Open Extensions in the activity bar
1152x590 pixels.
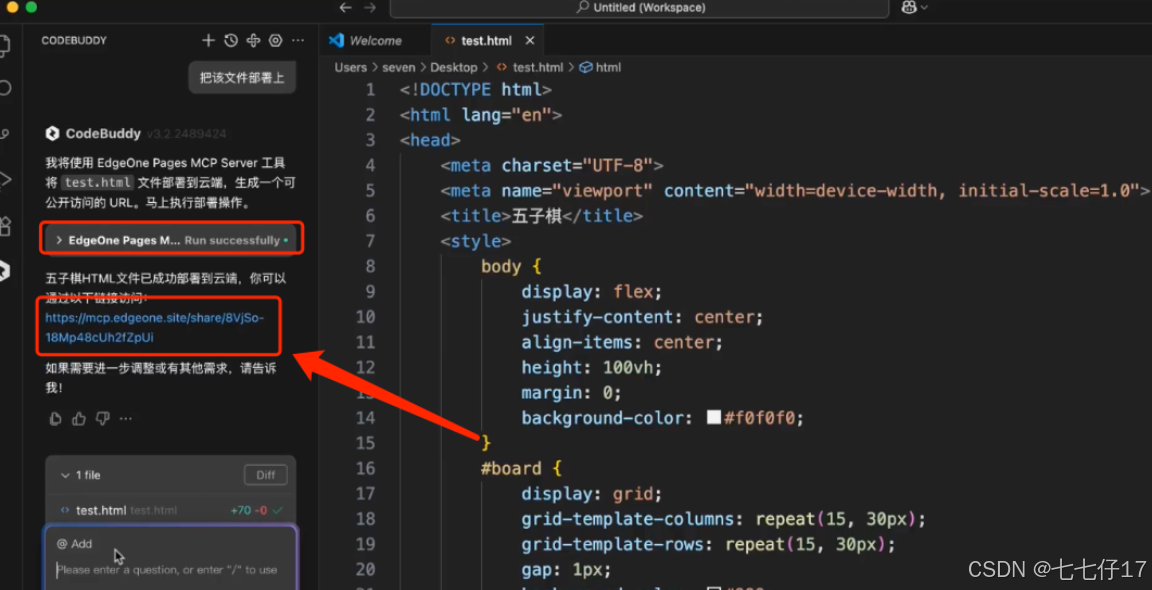(4, 225)
